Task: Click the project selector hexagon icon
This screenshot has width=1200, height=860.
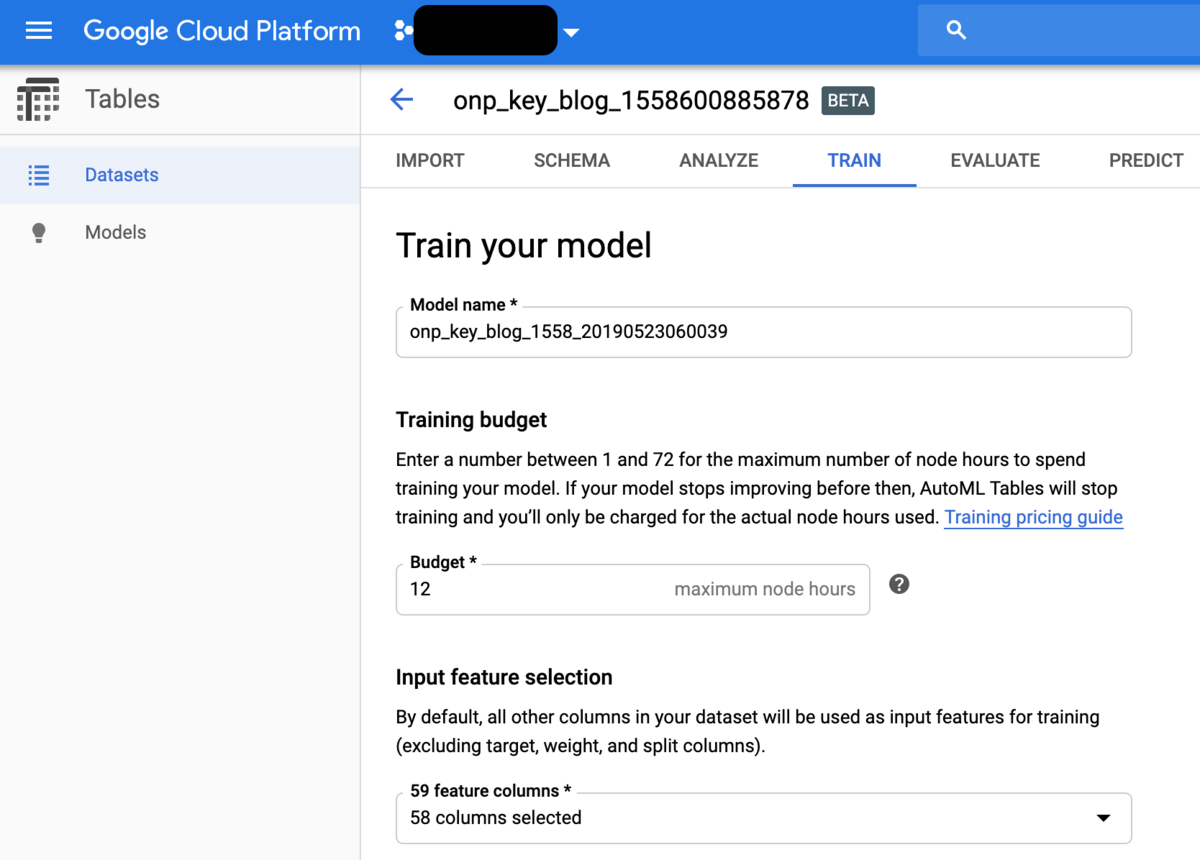Action: [403, 31]
